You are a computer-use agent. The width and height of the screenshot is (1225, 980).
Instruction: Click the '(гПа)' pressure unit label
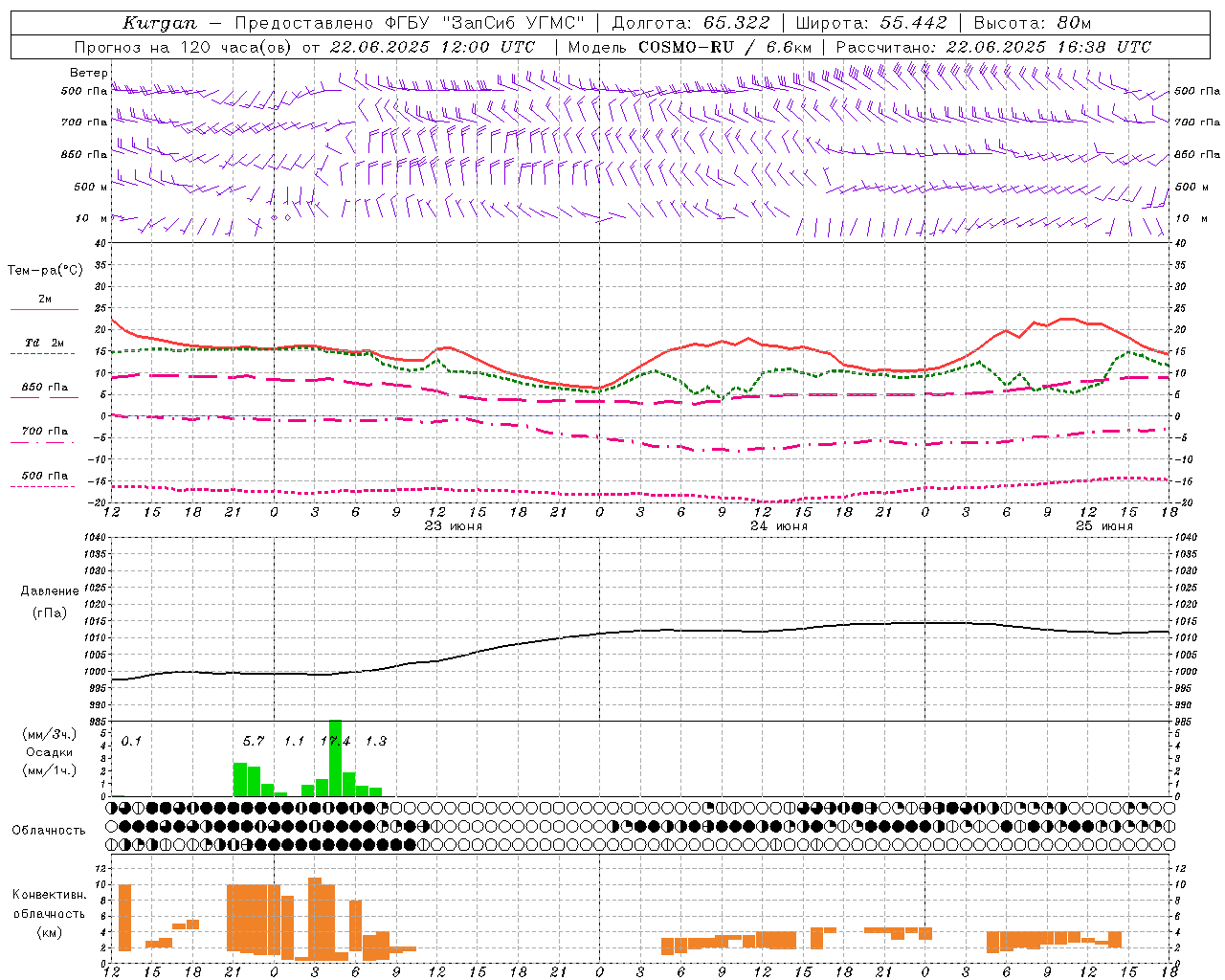[x=50, y=613]
